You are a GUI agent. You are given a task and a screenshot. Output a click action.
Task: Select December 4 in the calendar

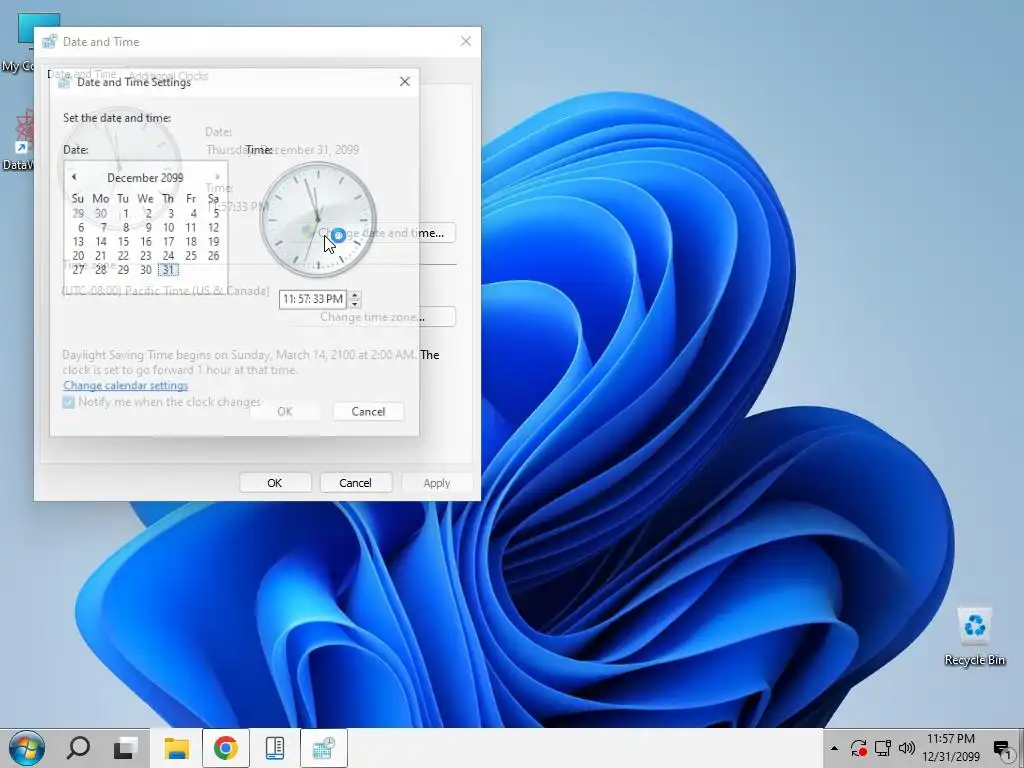click(x=193, y=214)
